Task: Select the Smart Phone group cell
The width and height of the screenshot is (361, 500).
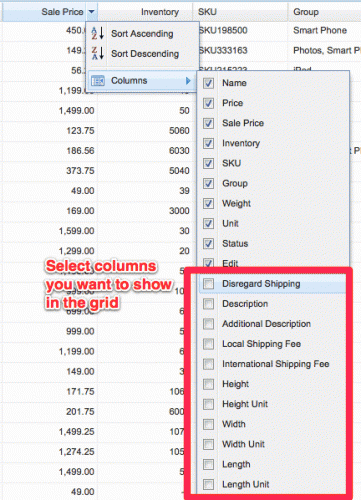Action: click(320, 30)
